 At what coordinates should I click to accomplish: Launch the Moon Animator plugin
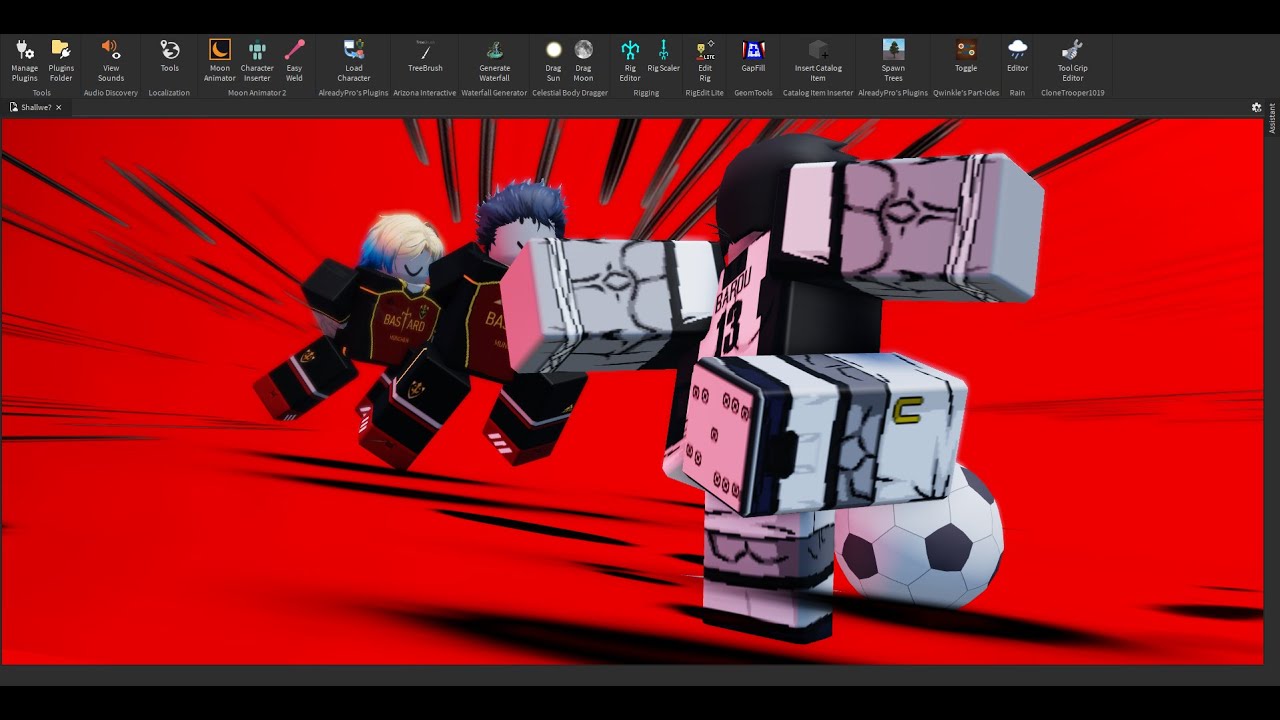(220, 61)
